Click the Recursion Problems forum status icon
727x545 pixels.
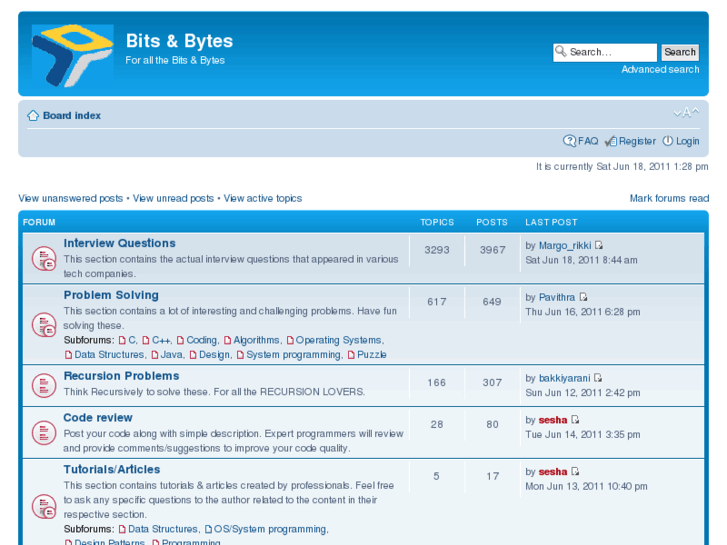tap(44, 385)
